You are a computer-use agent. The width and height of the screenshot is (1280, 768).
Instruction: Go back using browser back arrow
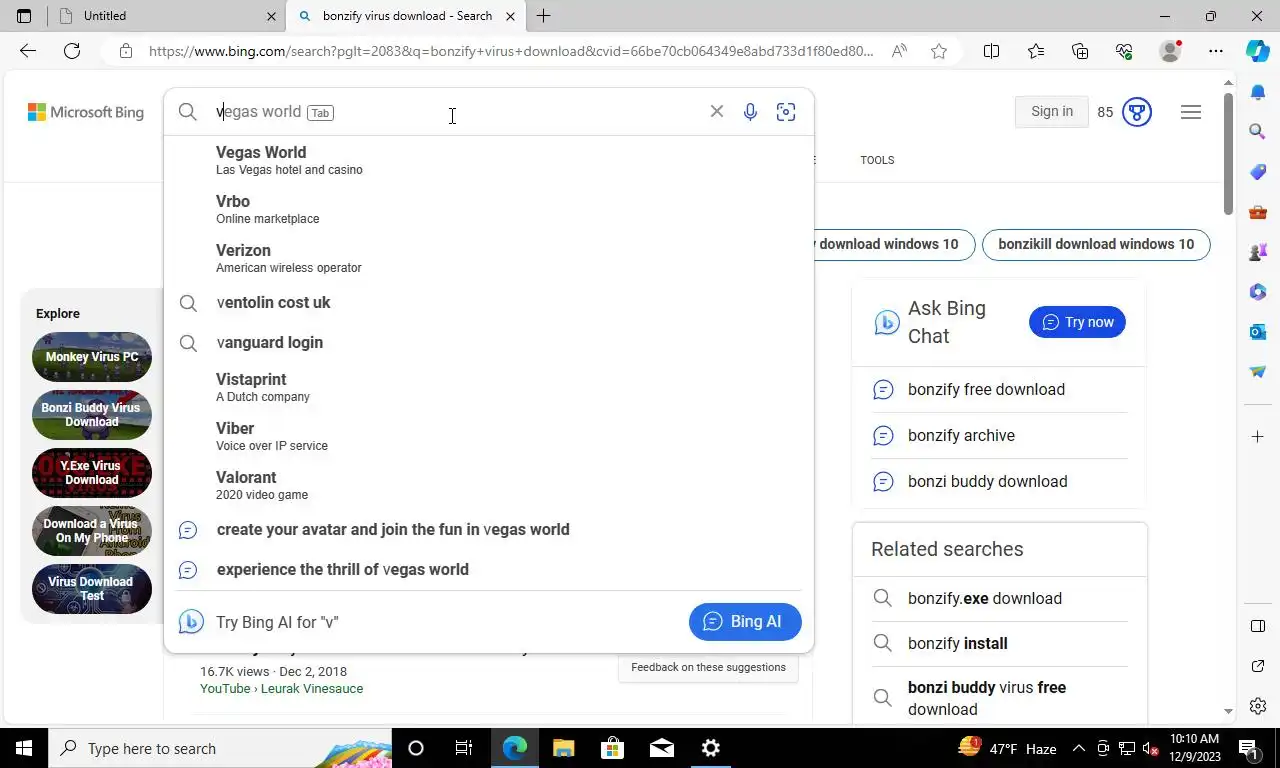click(x=28, y=51)
